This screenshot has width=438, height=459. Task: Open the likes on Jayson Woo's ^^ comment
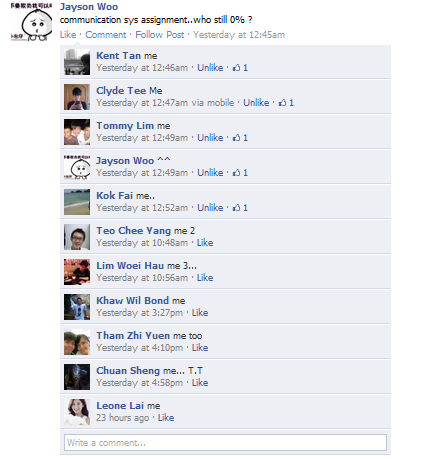pos(240,173)
